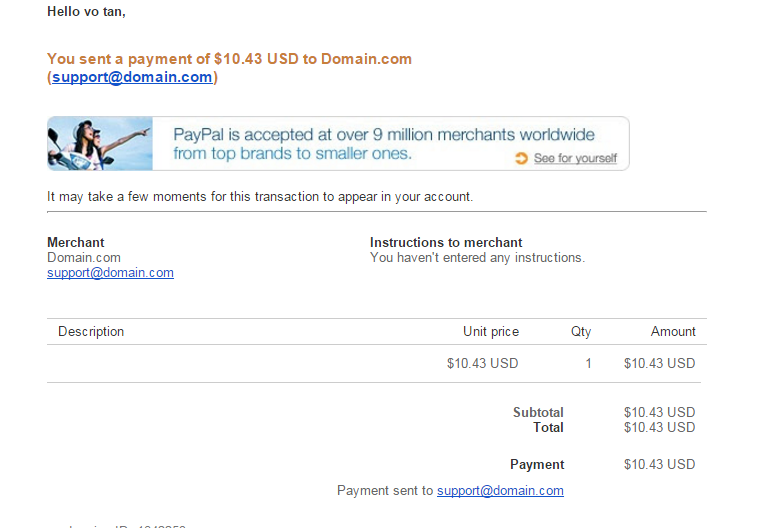The height and width of the screenshot is (528, 763).
Task: Click the merchant name "Domain.com" under Merchant
Action: 84,257
